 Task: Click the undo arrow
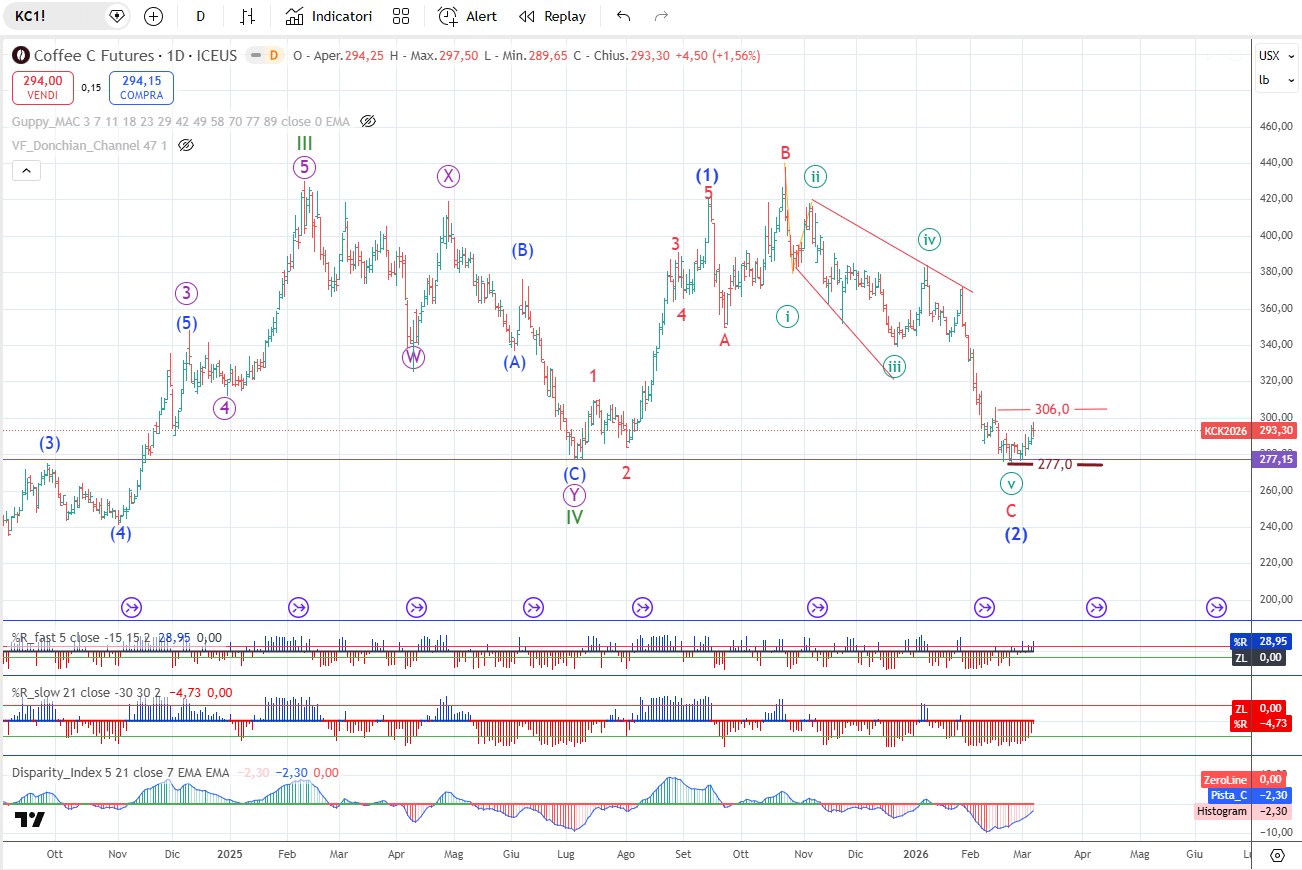coord(624,16)
